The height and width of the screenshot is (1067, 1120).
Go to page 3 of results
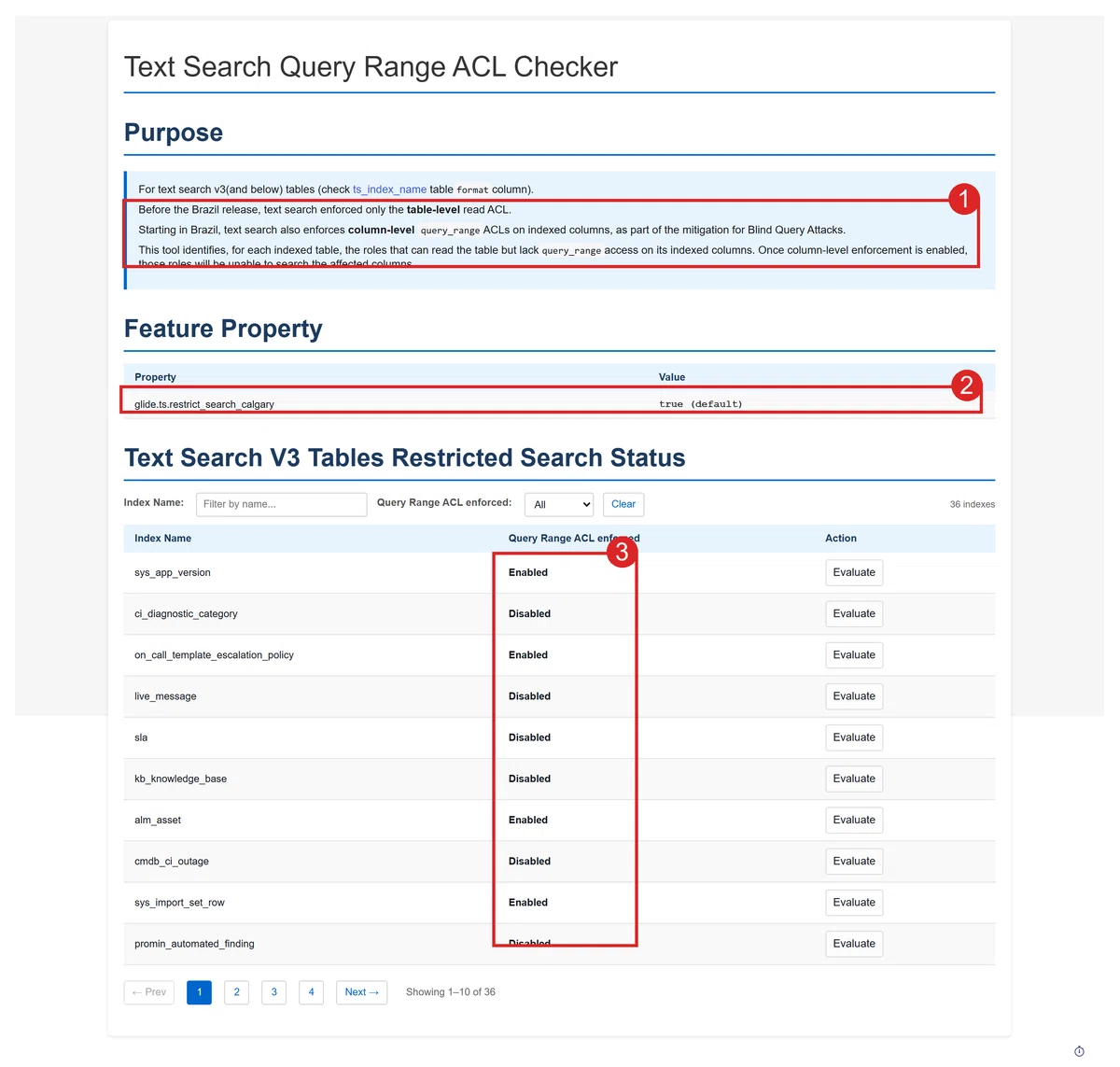274,992
